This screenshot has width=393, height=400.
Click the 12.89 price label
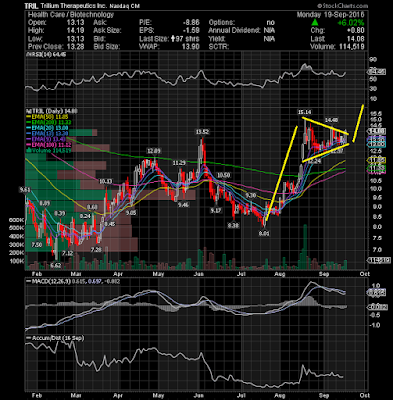(154, 151)
